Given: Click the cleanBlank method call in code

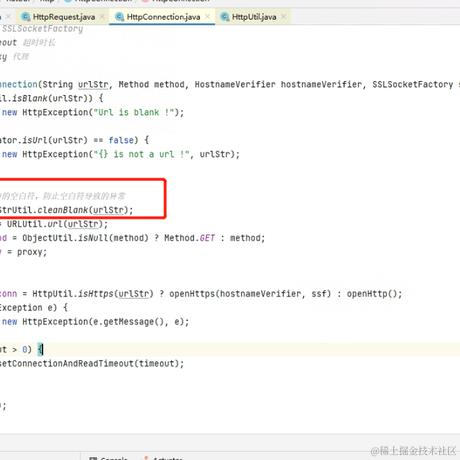Looking at the screenshot, I should 63,210.
